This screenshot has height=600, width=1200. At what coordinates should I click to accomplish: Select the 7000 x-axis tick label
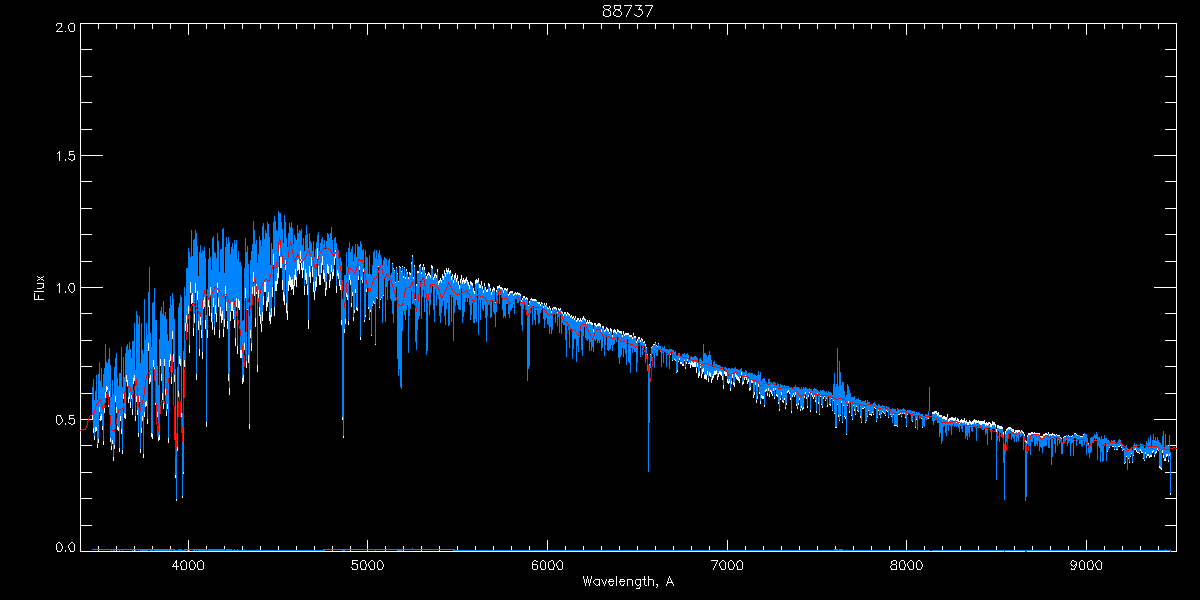pyautogui.click(x=727, y=565)
